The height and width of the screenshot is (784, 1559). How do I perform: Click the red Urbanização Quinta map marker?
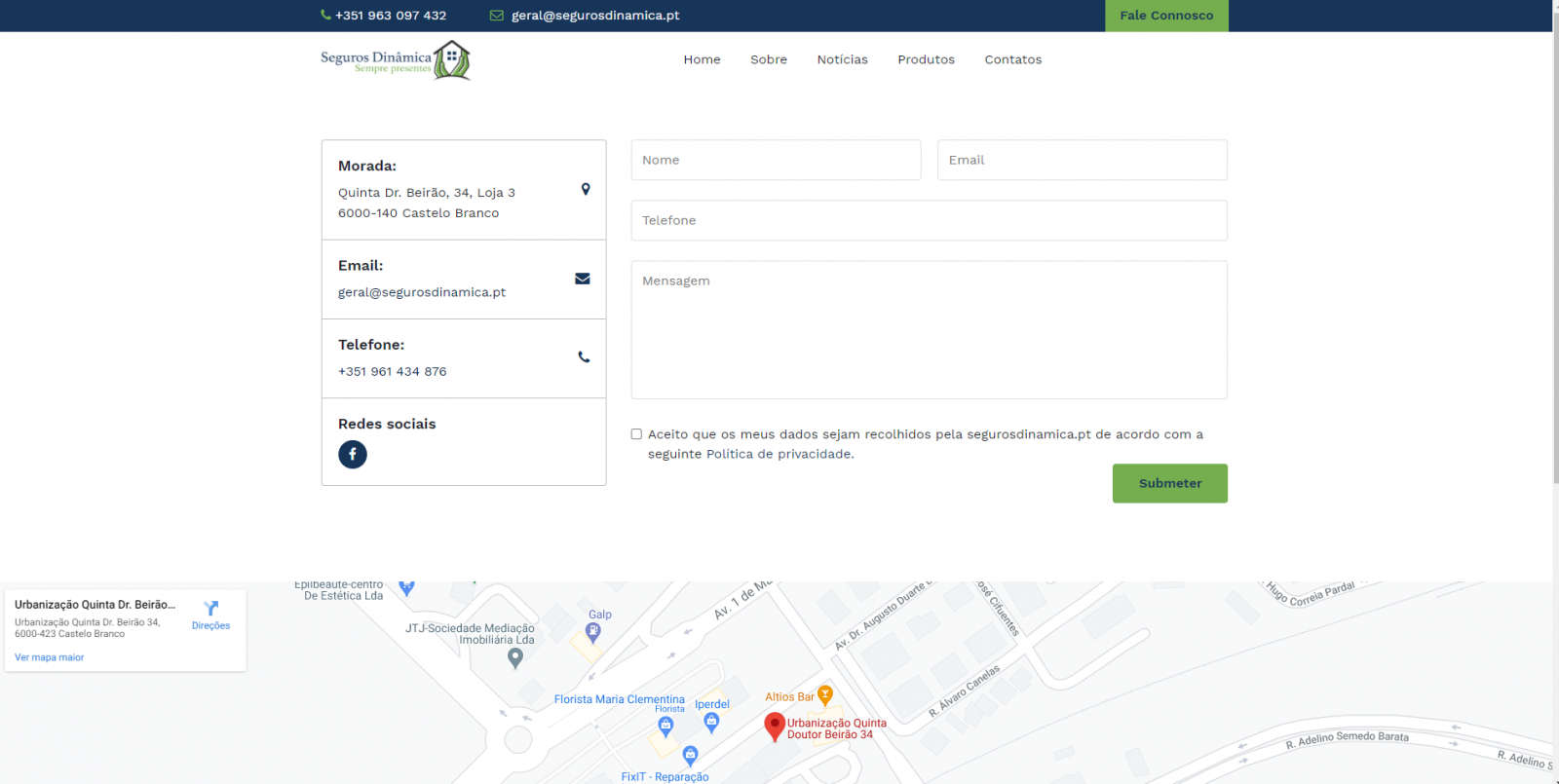(775, 726)
